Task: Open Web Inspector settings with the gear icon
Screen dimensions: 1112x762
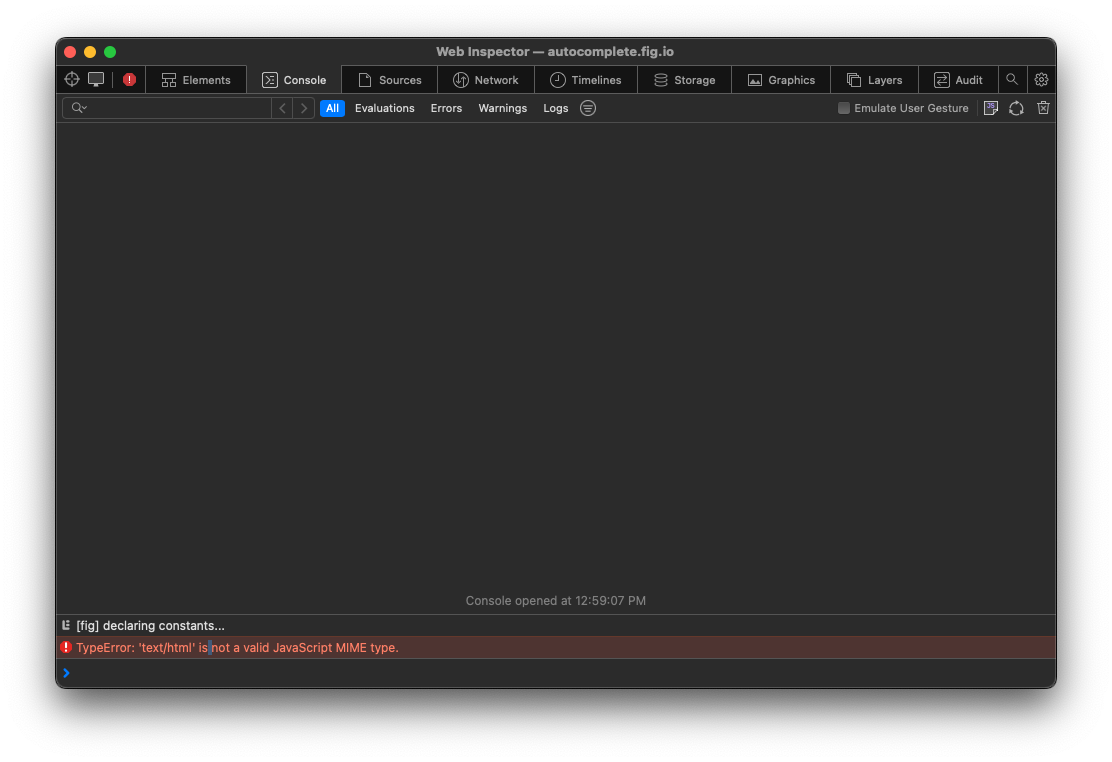Action: pyautogui.click(x=1041, y=79)
